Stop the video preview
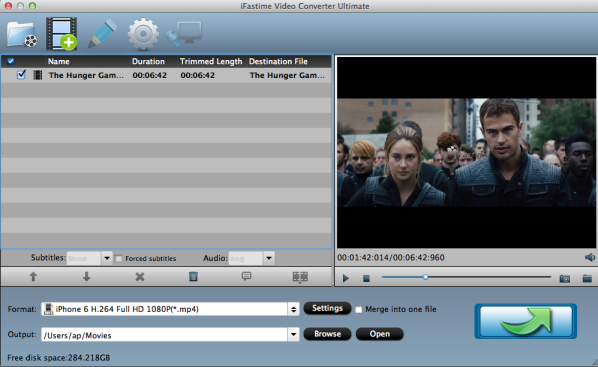This screenshot has height=367, width=598. pos(367,278)
